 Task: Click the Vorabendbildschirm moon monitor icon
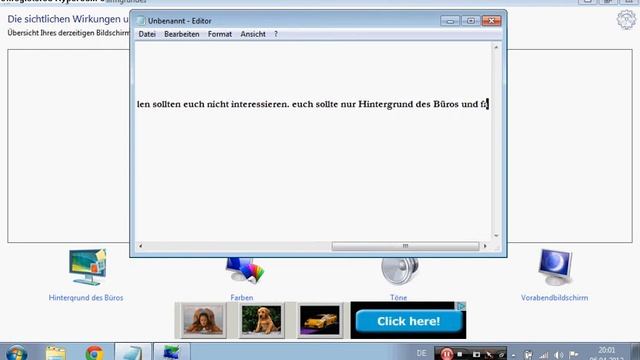pyautogui.click(x=555, y=267)
